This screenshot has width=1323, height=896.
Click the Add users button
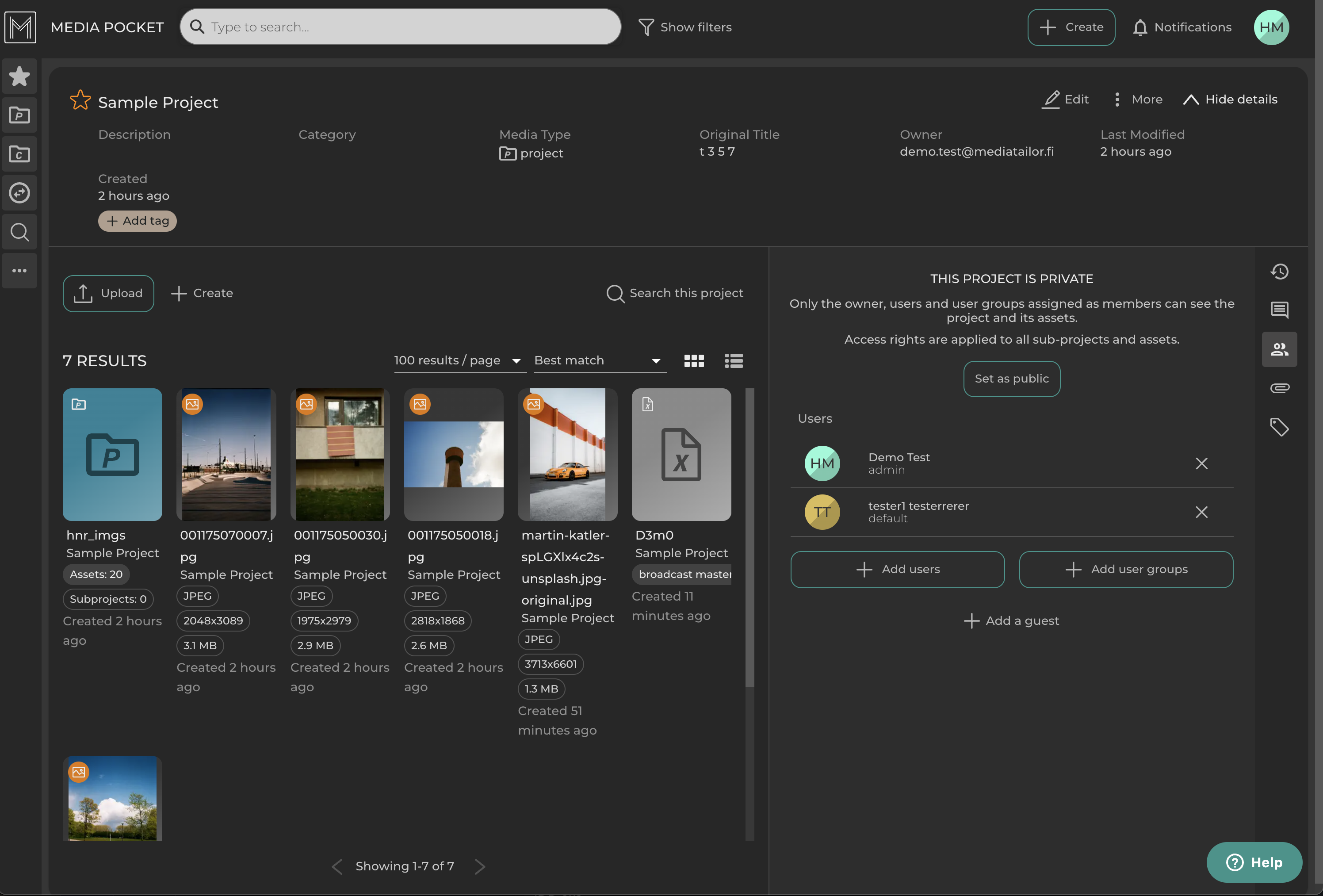[x=897, y=569]
